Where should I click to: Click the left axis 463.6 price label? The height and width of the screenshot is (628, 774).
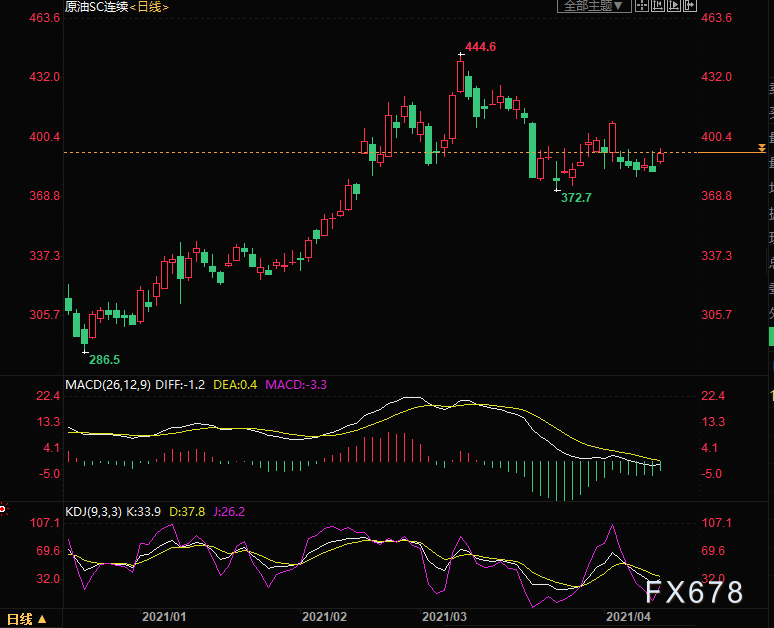tap(44, 18)
